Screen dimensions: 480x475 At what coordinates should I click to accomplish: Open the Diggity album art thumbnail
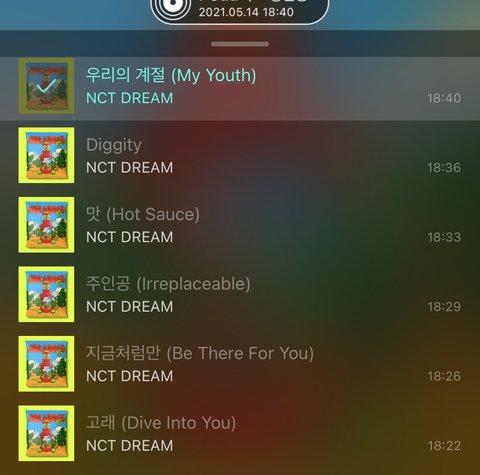(x=46, y=155)
